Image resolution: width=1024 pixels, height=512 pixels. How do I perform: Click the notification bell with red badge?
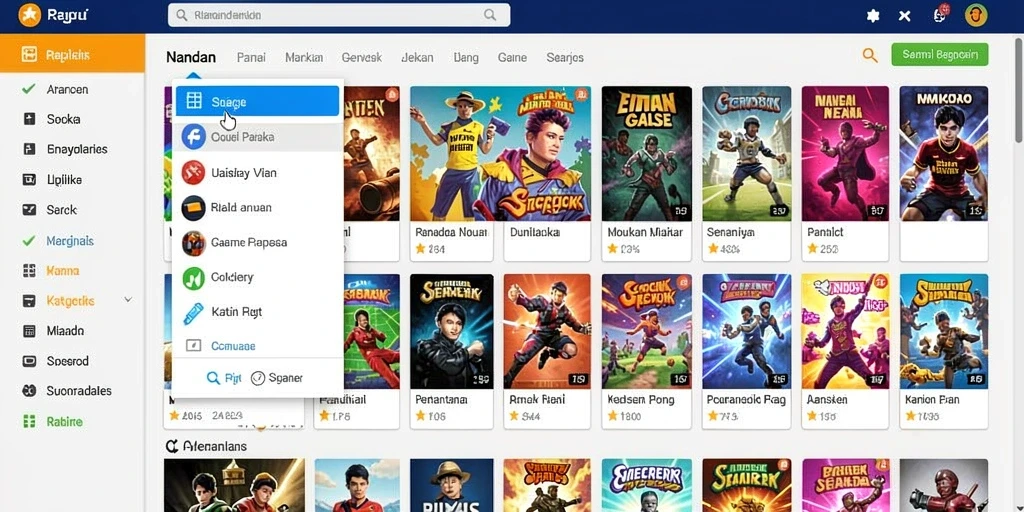[x=940, y=14]
